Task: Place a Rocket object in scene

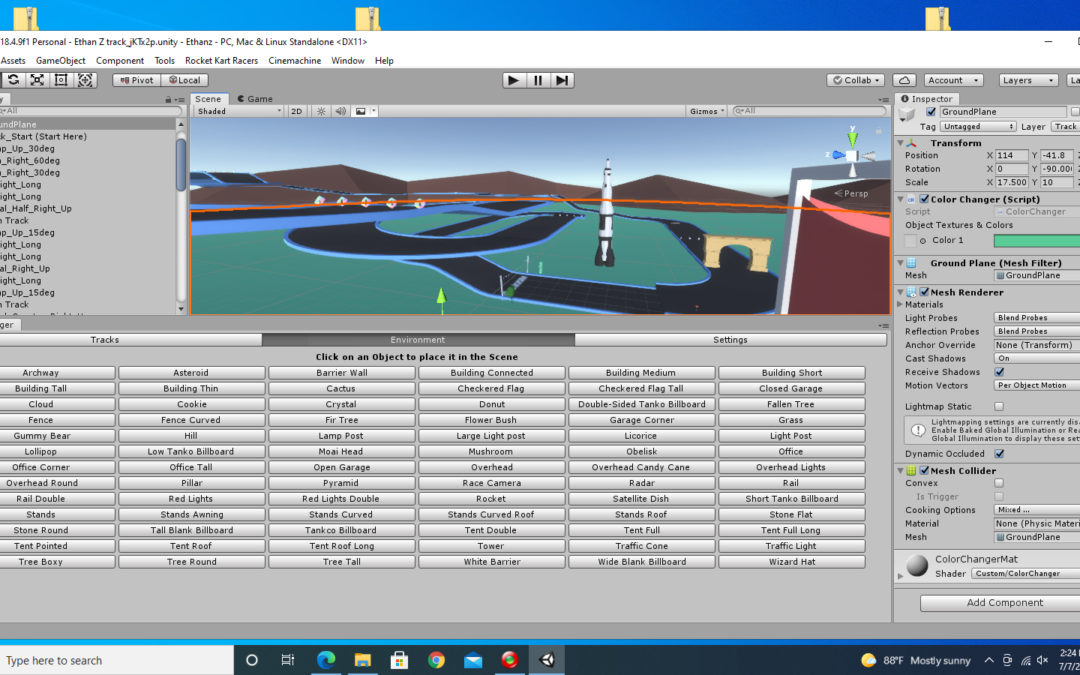Action: point(491,499)
